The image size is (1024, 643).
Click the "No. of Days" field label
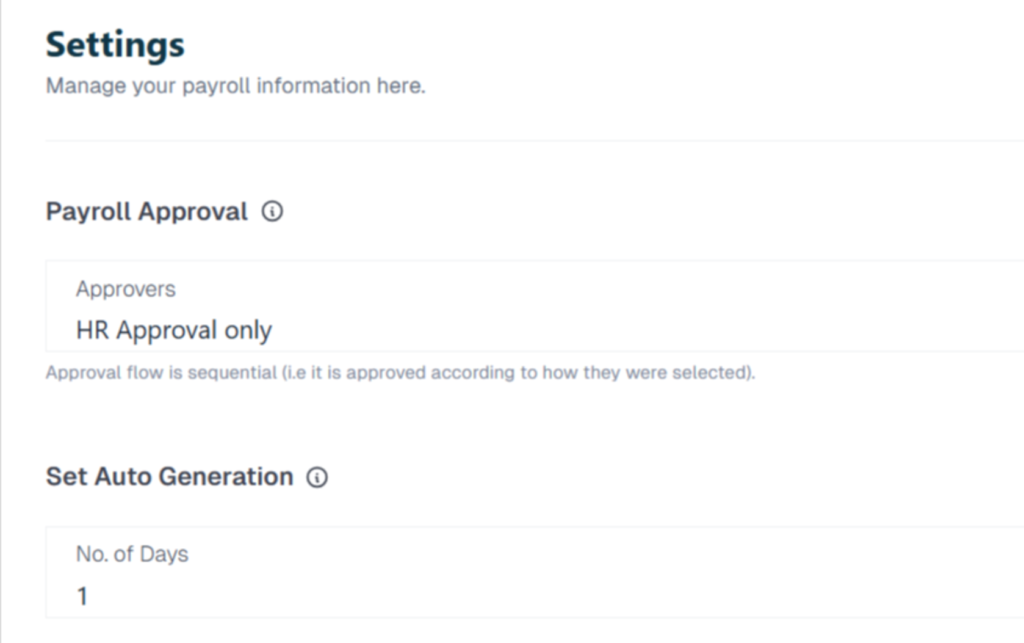pyautogui.click(x=132, y=554)
